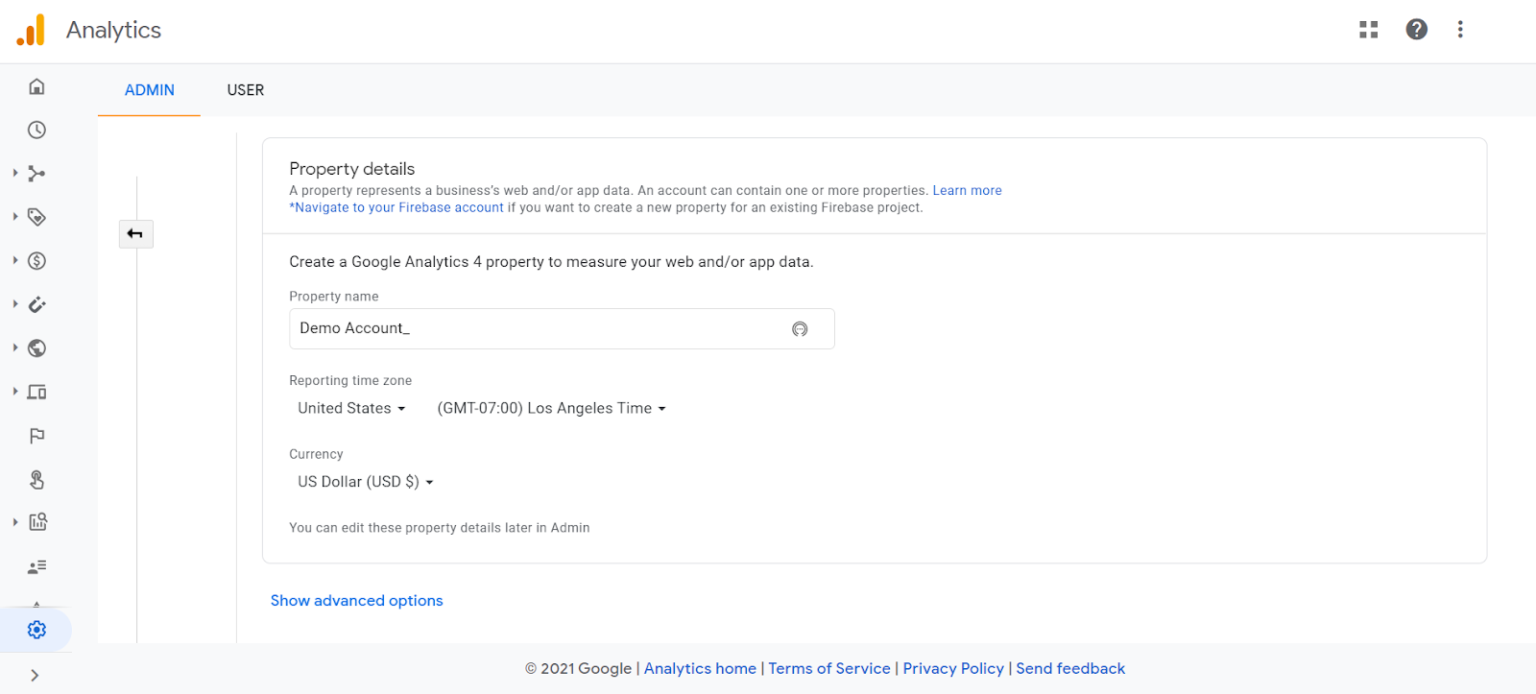Screen dimensions: 1536x694
Task: Click the clock history icon in the sidebar
Action: [36, 129]
